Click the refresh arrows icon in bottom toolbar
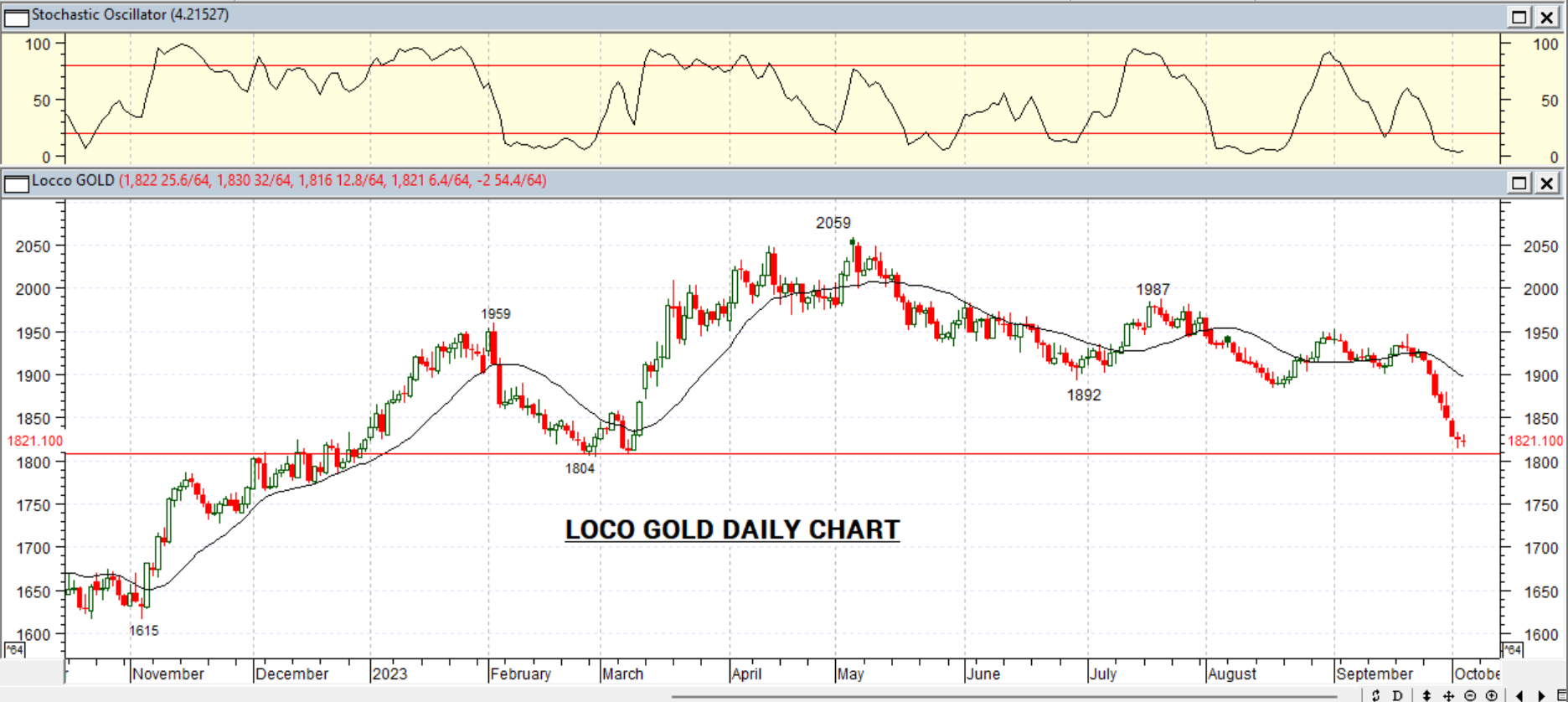The image size is (1568, 702). [x=1375, y=695]
